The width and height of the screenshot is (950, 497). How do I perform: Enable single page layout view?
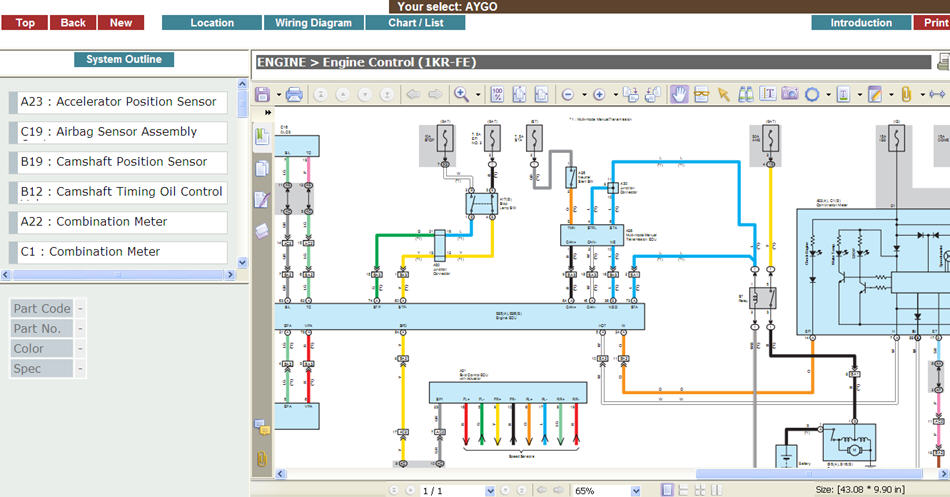pos(668,490)
